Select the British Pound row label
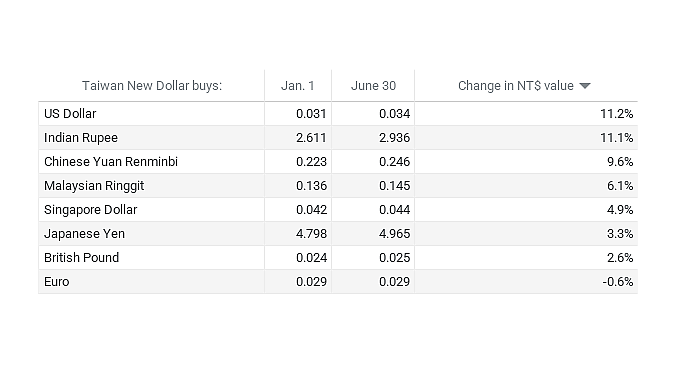The height and width of the screenshot is (380, 676). tap(81, 258)
